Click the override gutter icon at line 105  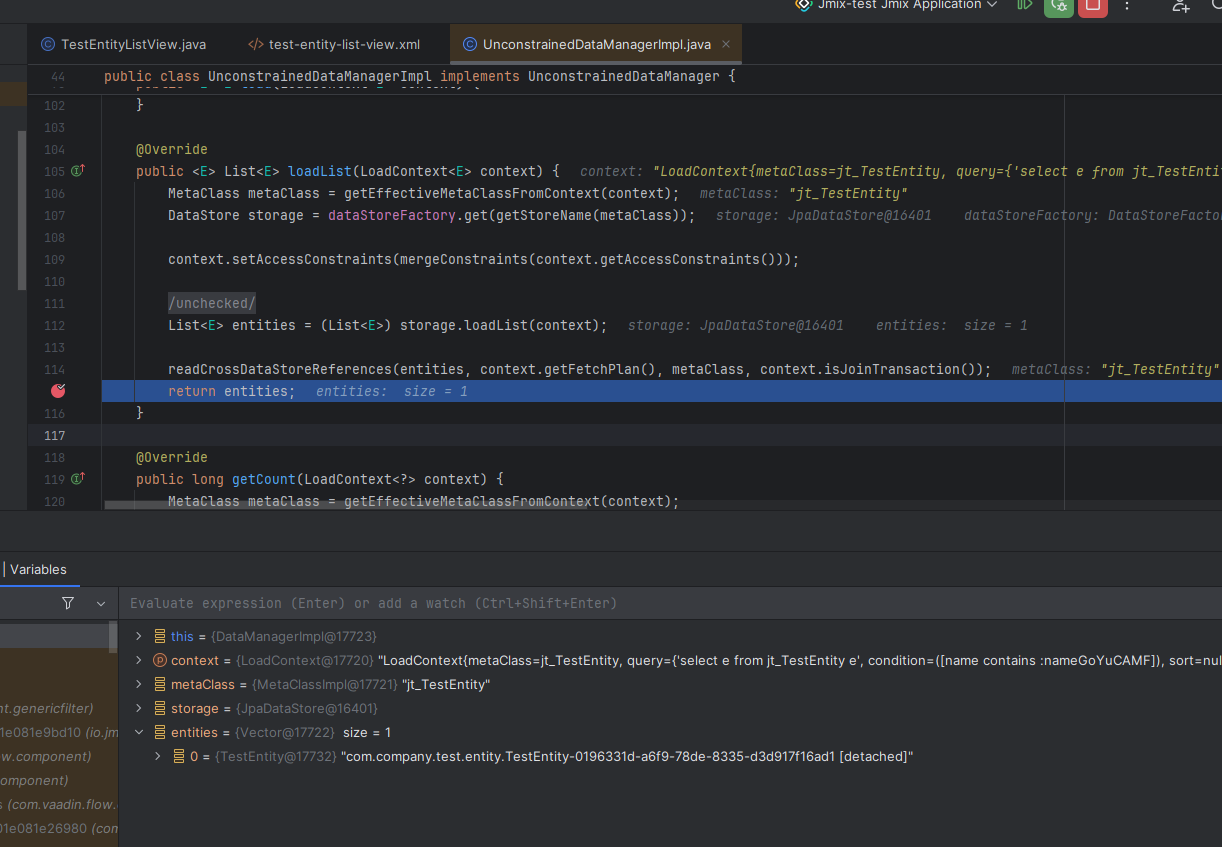point(78,171)
